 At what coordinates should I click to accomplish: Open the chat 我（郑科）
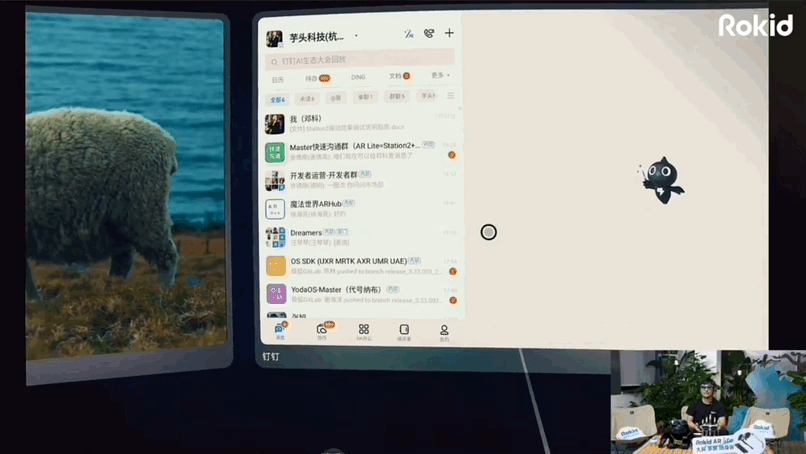(x=361, y=123)
